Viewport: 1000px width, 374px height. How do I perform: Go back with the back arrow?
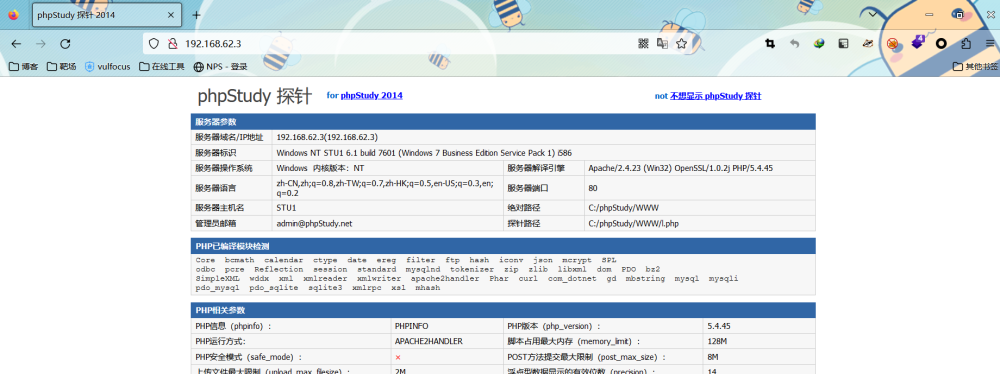[x=17, y=44]
